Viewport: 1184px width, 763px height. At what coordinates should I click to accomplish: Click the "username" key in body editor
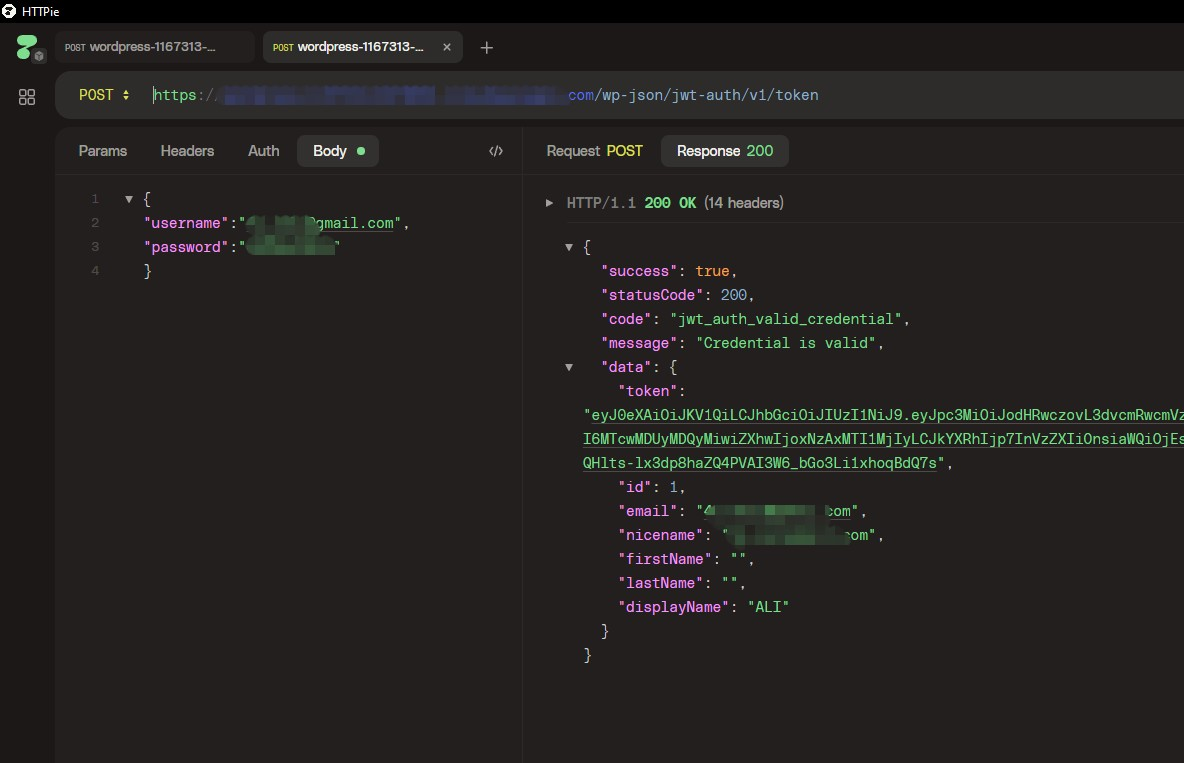[x=186, y=224]
